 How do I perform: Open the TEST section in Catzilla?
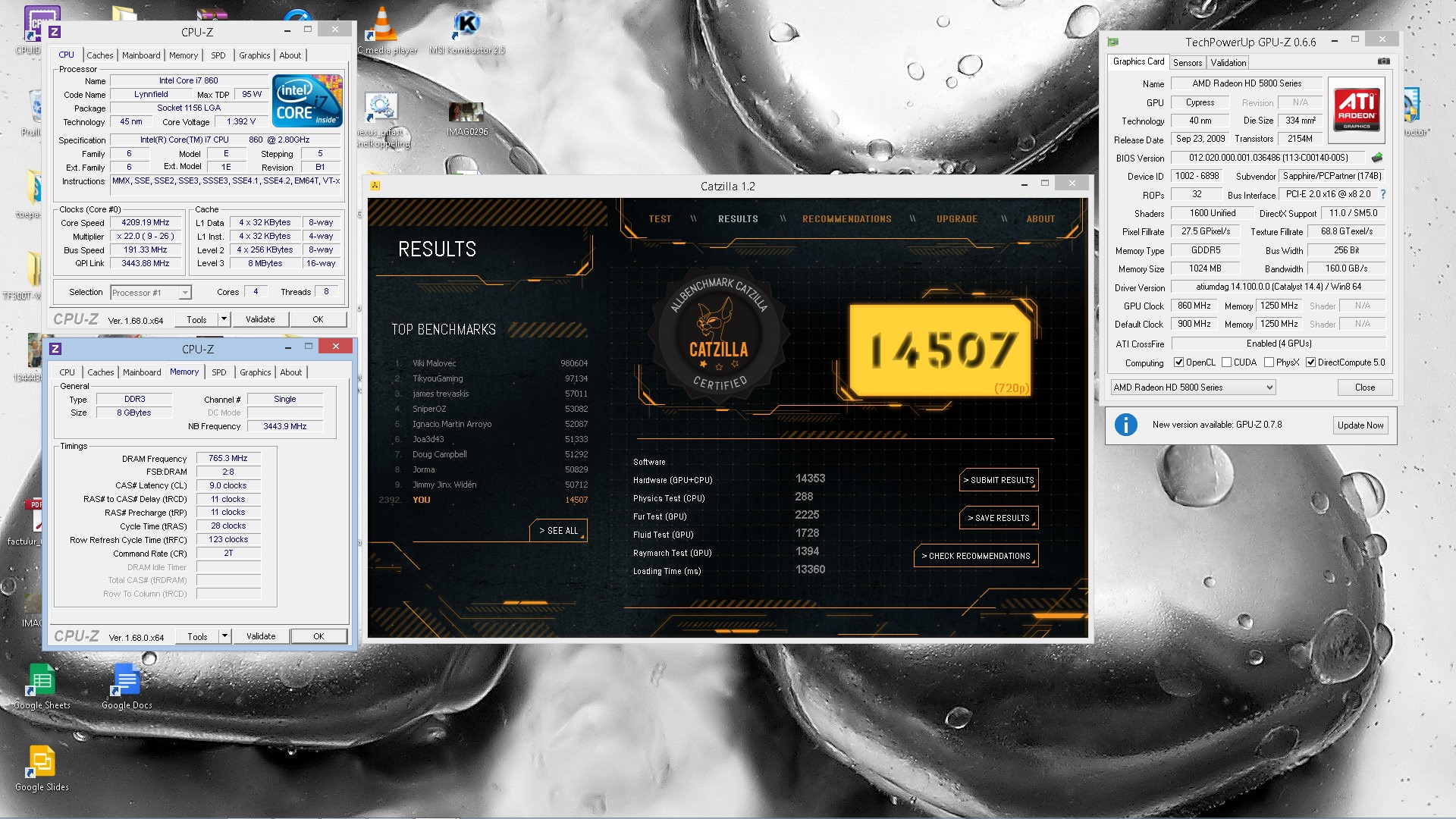point(660,219)
